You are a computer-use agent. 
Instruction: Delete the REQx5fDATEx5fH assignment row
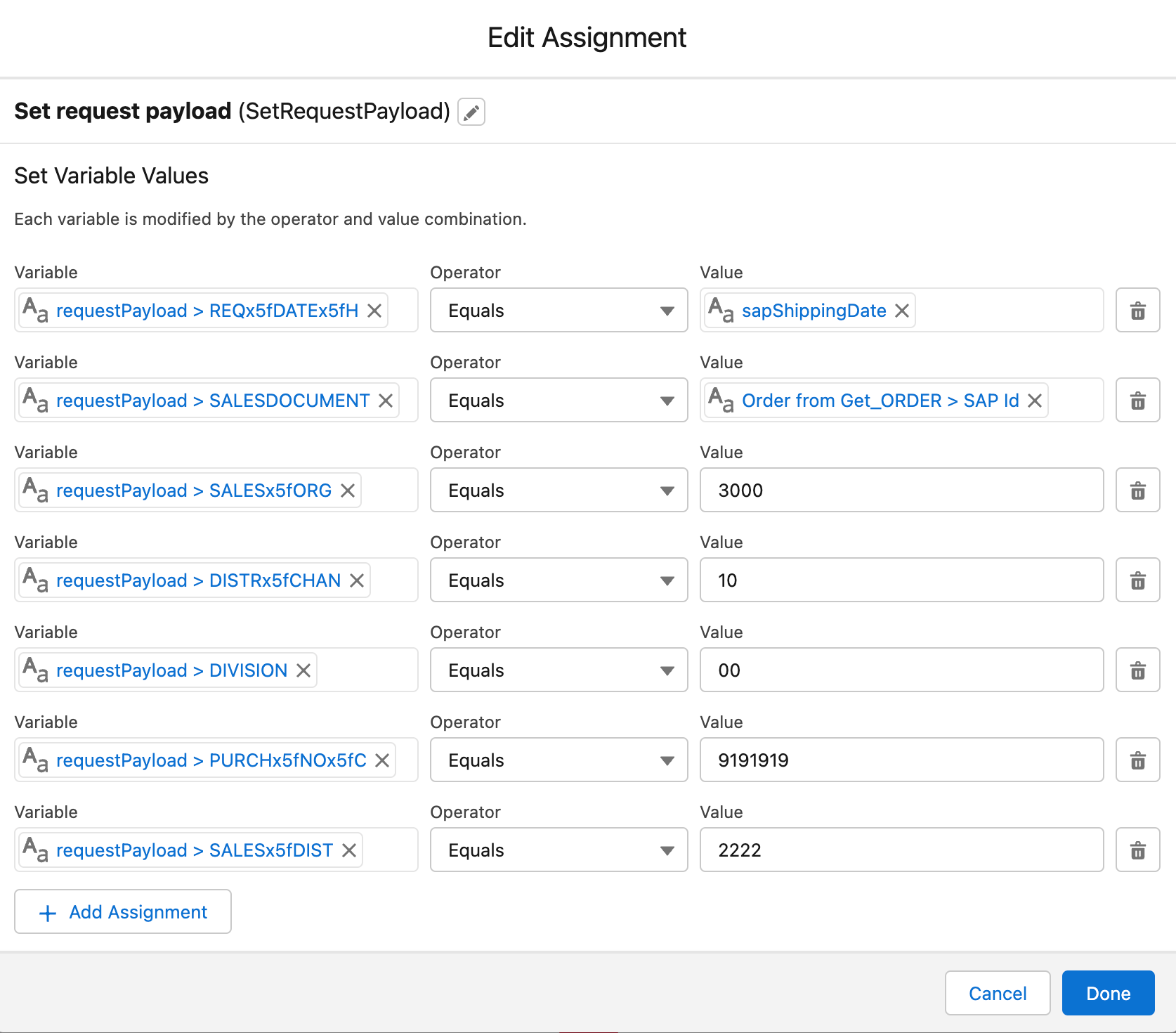(x=1137, y=311)
